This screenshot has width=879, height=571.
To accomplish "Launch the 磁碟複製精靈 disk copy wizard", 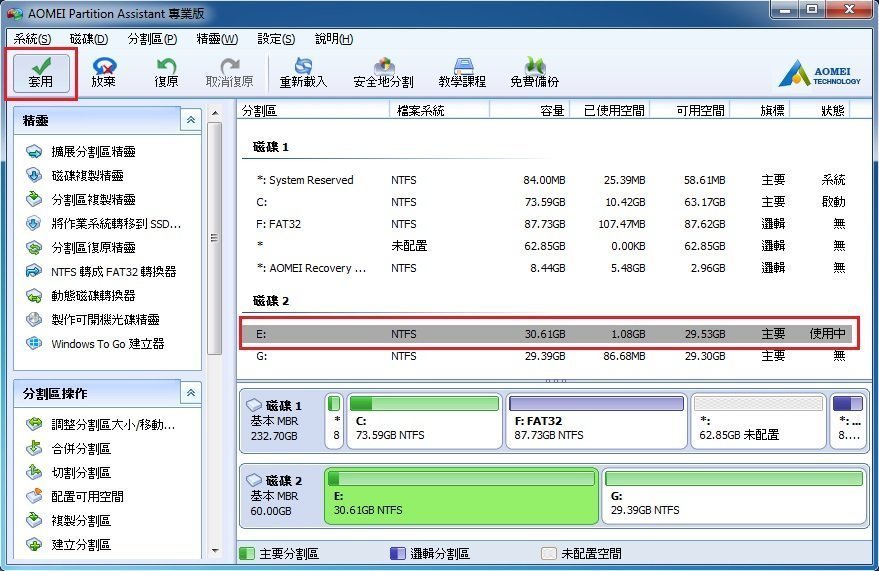I will 75,175.
